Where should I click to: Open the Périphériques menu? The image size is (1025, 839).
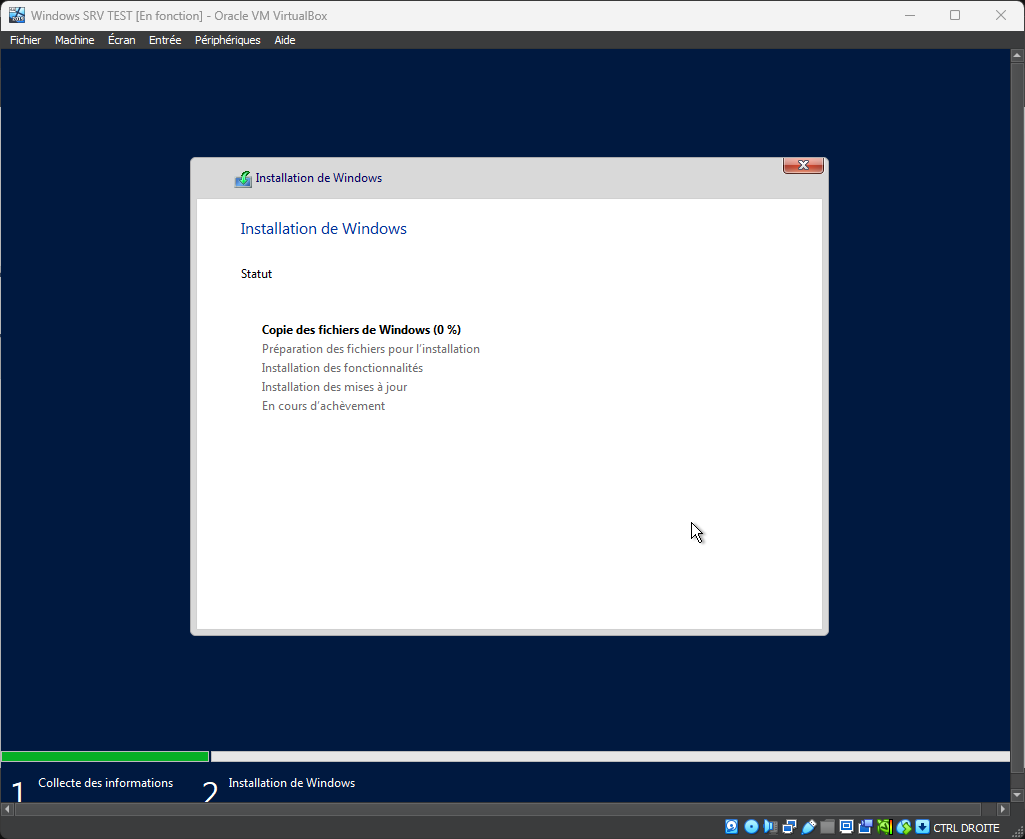(x=227, y=40)
